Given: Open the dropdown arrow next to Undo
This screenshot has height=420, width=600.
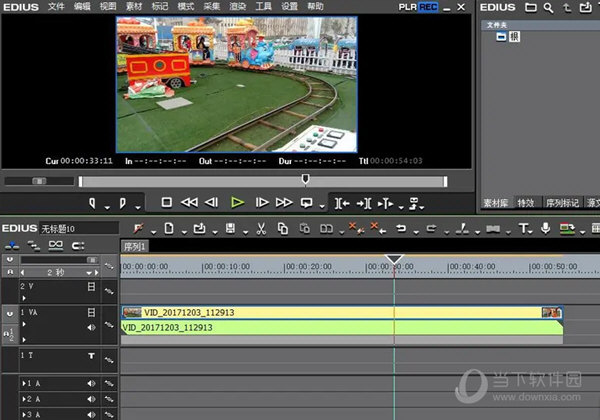Looking at the screenshot, I should coord(416,232).
